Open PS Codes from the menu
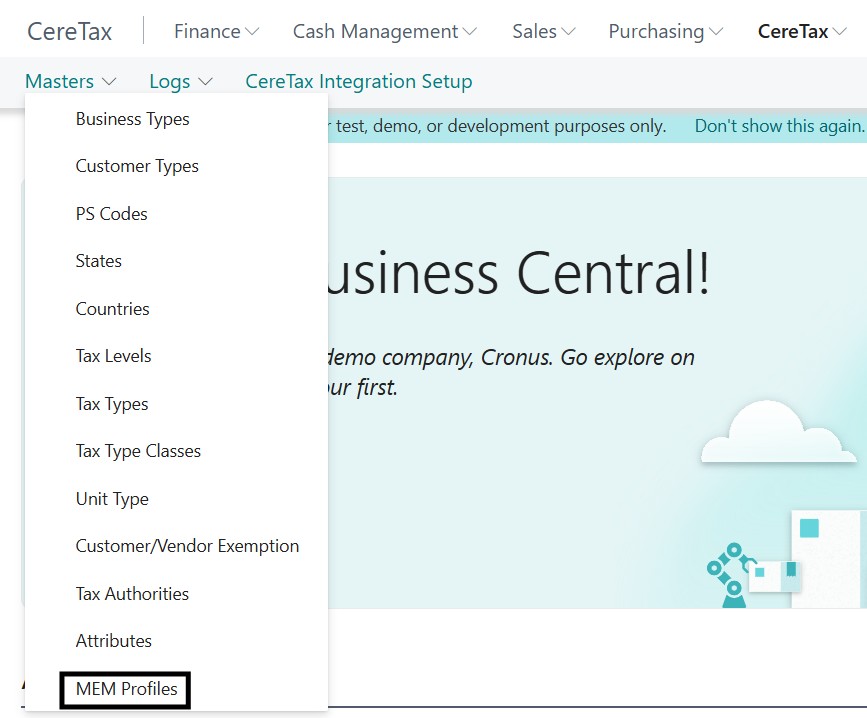The height and width of the screenshot is (718, 867). click(x=112, y=214)
